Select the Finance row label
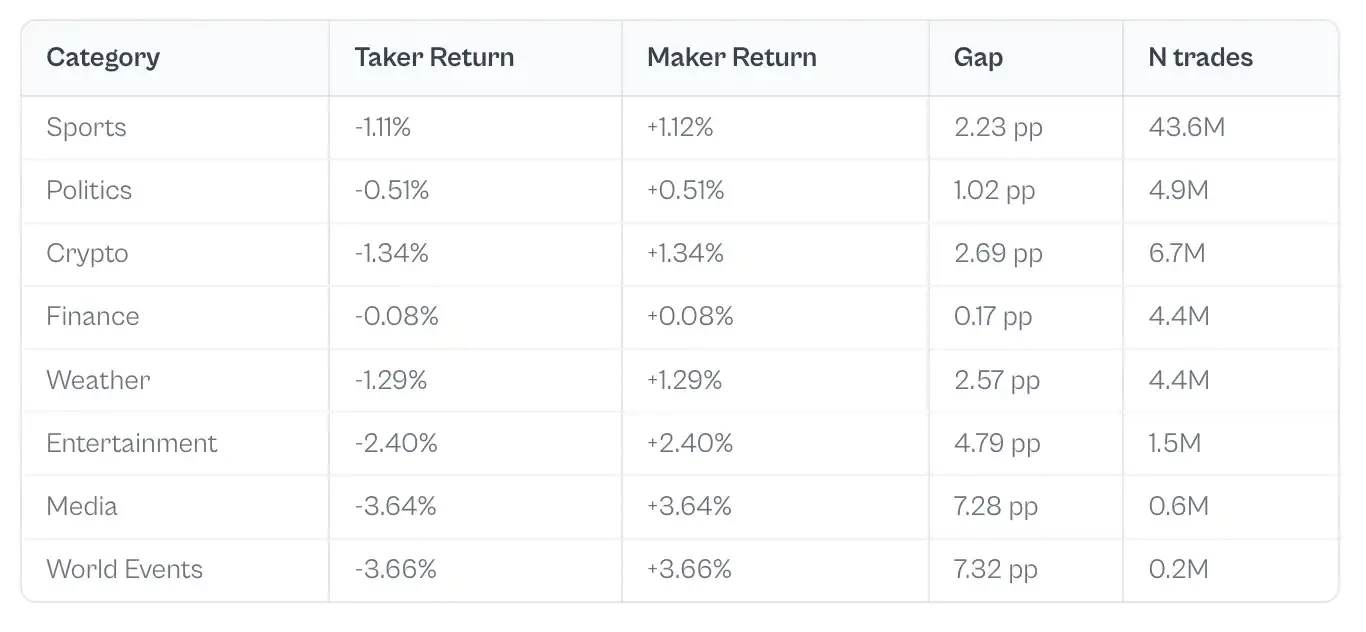1366x632 pixels. click(x=93, y=316)
